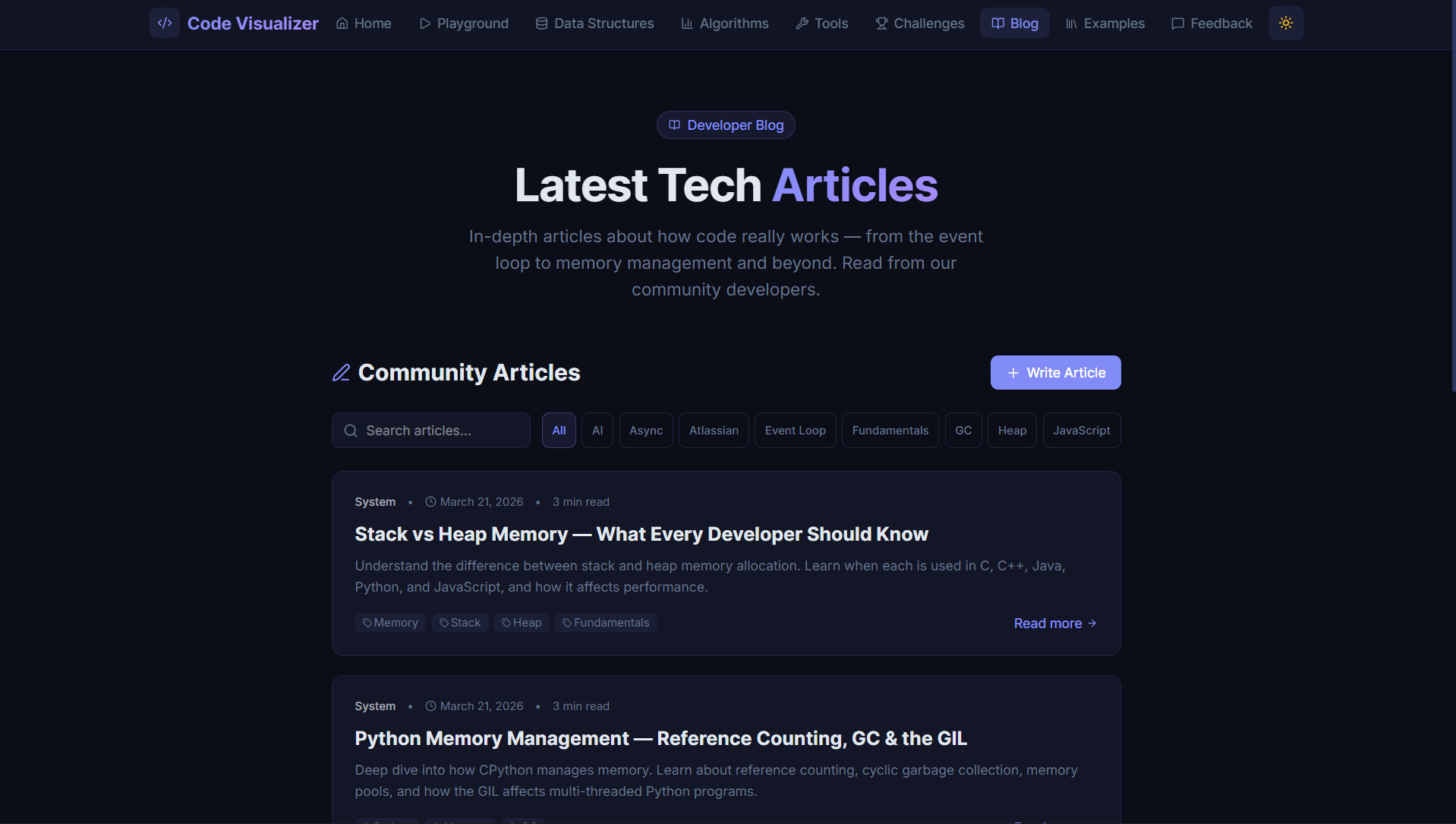Viewport: 1456px width, 824px height.
Task: Filter articles by AI tag
Action: 597,431
